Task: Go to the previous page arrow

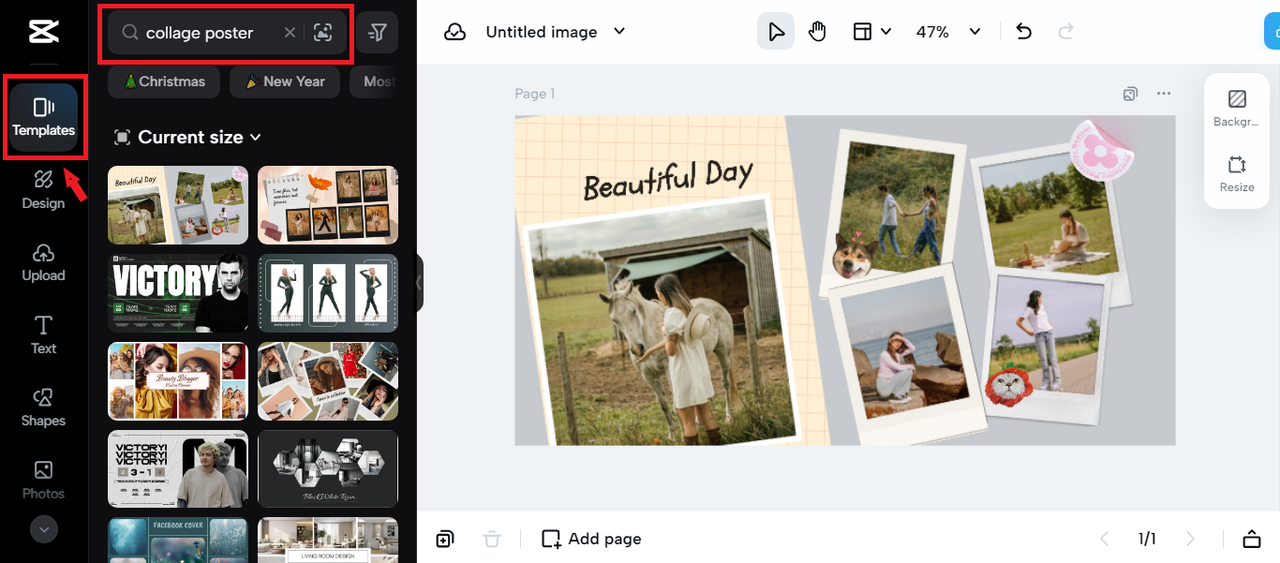Action: (1104, 539)
